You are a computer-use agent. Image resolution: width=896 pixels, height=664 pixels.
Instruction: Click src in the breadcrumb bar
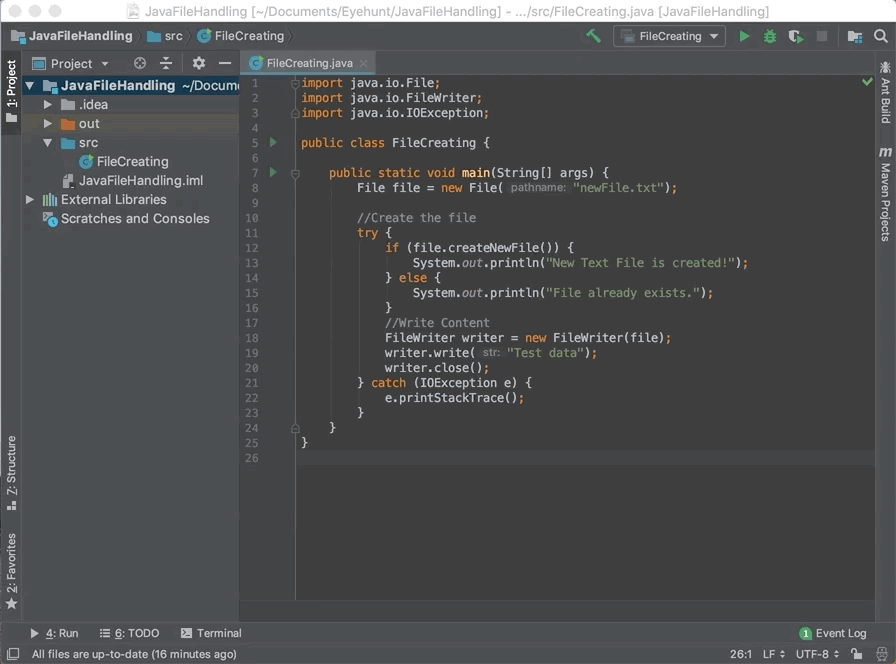click(x=165, y=36)
